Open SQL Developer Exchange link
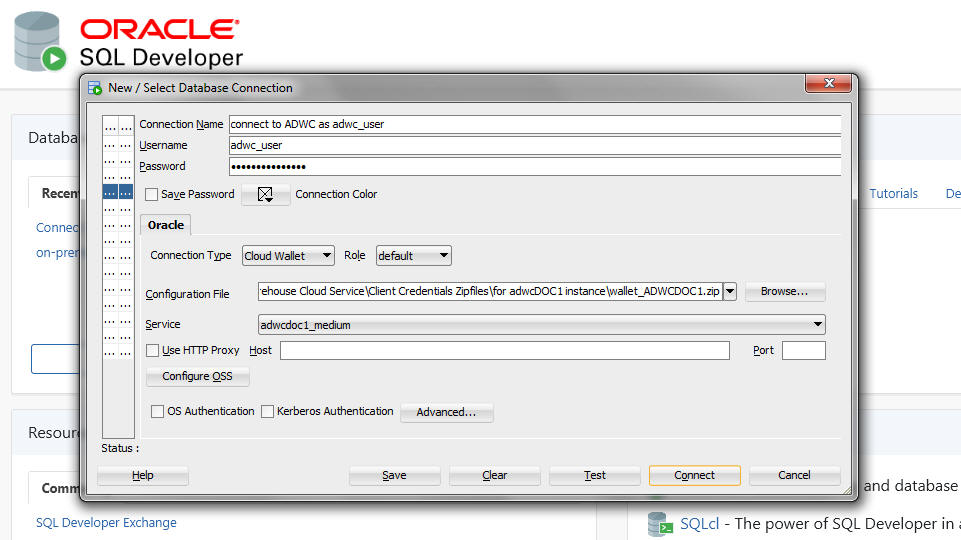 [x=106, y=522]
